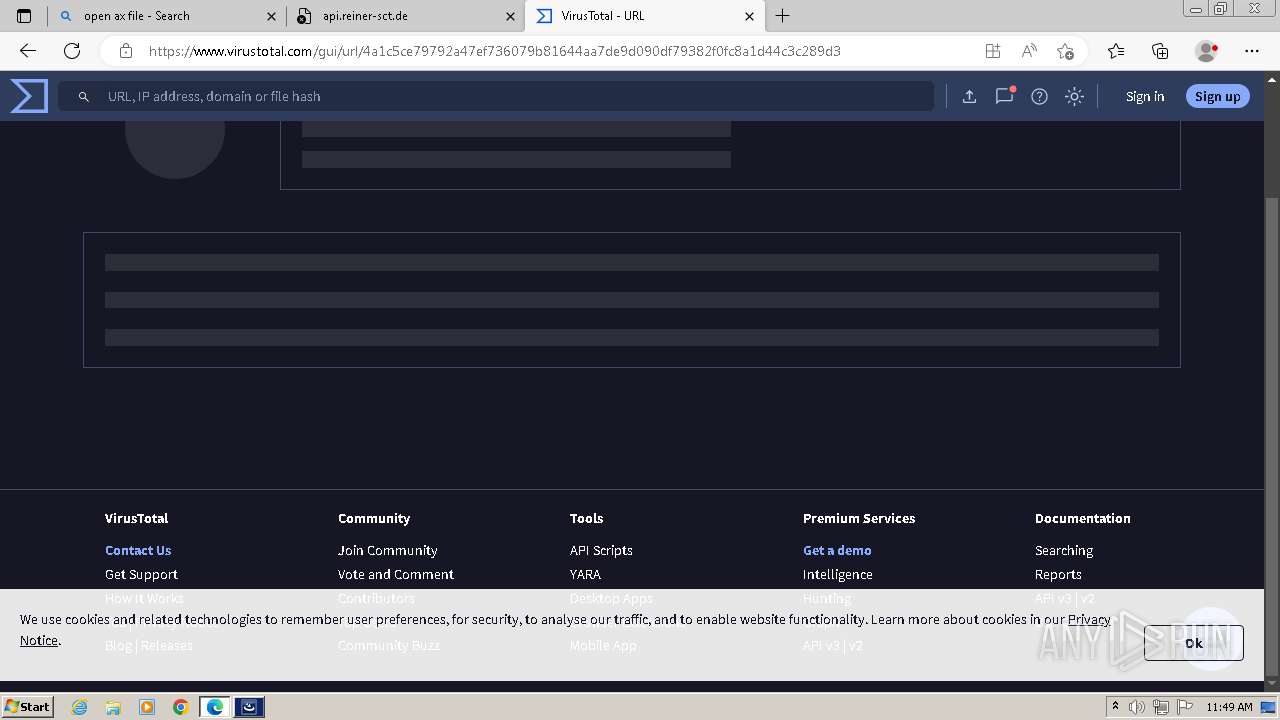Viewport: 1280px width, 720px height.
Task: Open the API Scripts link
Action: point(601,550)
